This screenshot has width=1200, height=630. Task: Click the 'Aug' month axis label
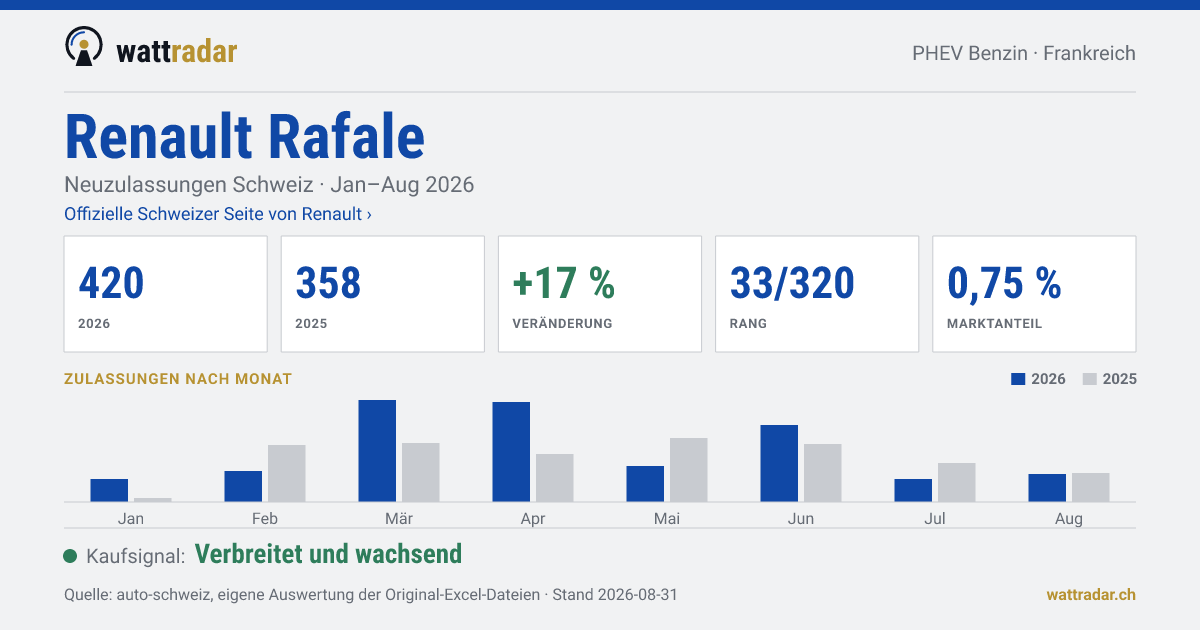[x=1069, y=519]
